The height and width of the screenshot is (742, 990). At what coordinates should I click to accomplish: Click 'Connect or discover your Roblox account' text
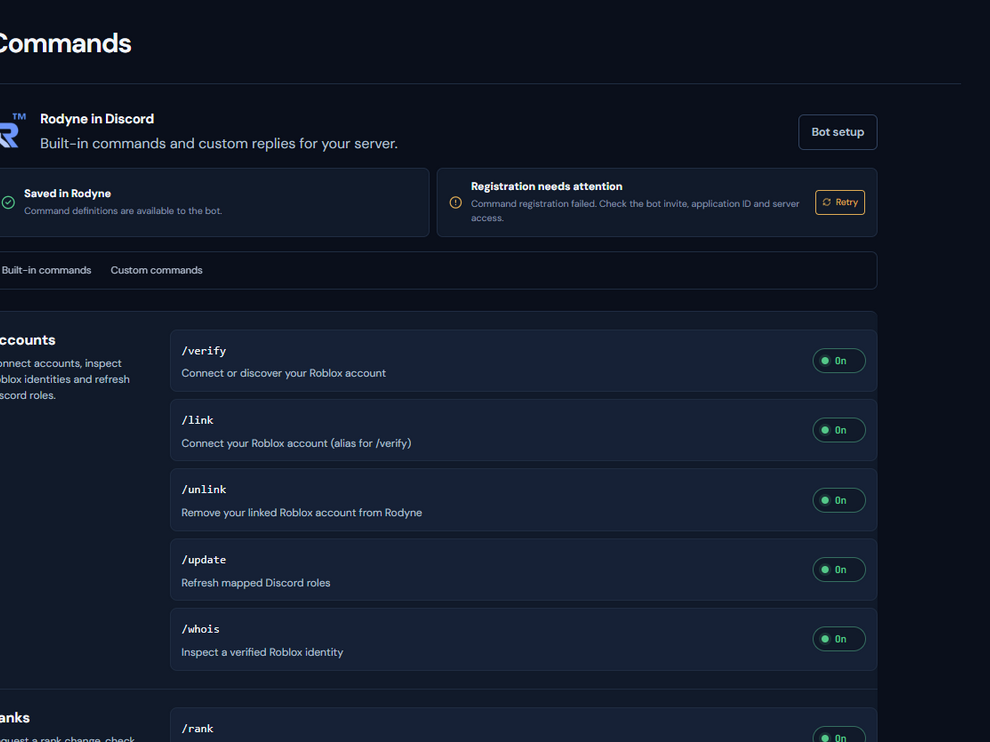[283, 373]
